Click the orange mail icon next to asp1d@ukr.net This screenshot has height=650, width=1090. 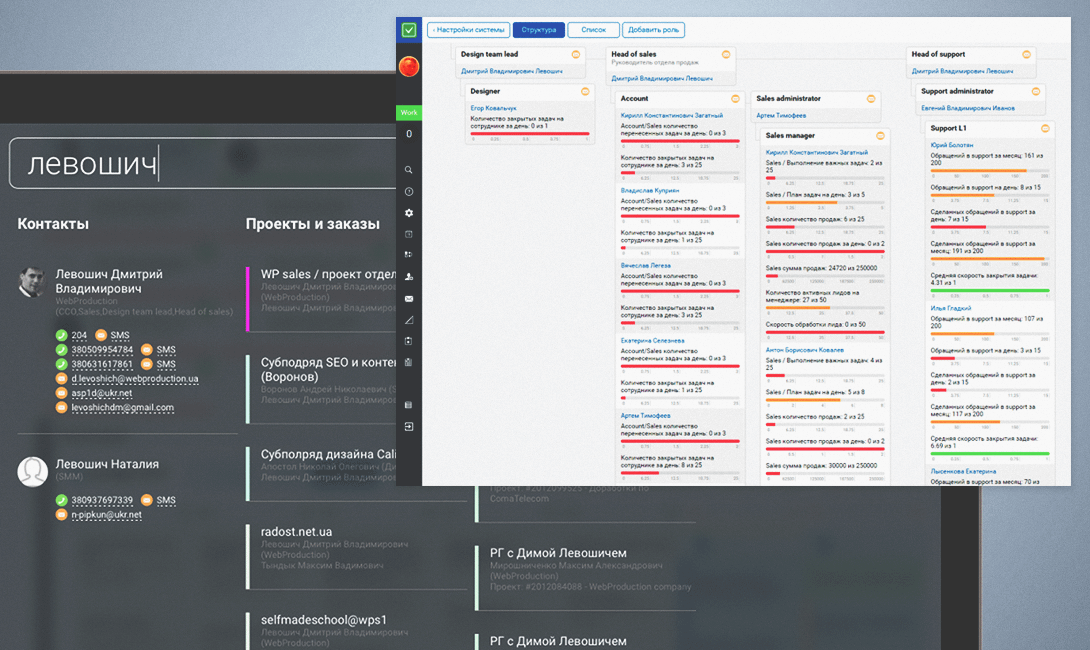click(62, 393)
